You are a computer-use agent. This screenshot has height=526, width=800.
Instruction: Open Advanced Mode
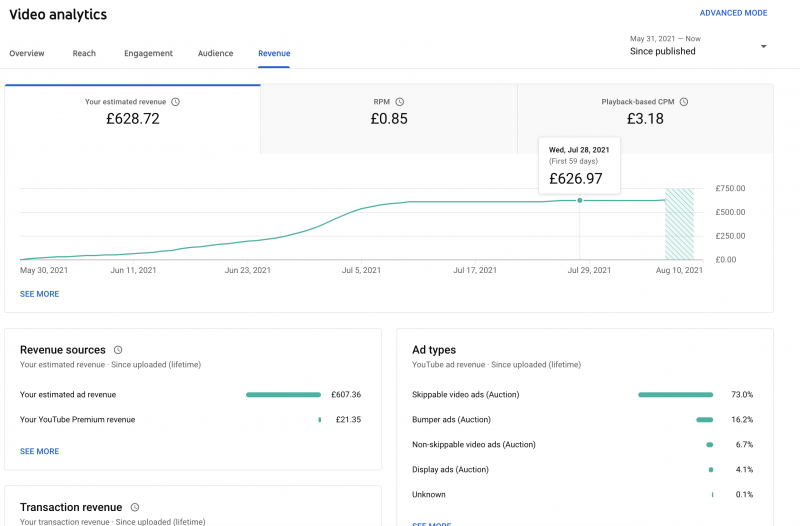coord(733,13)
